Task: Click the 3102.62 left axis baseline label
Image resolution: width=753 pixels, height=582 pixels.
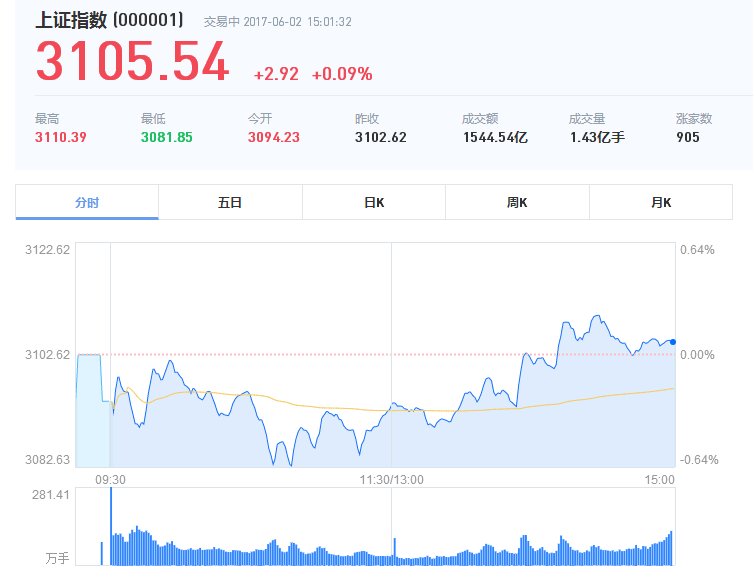Action: click(x=48, y=355)
